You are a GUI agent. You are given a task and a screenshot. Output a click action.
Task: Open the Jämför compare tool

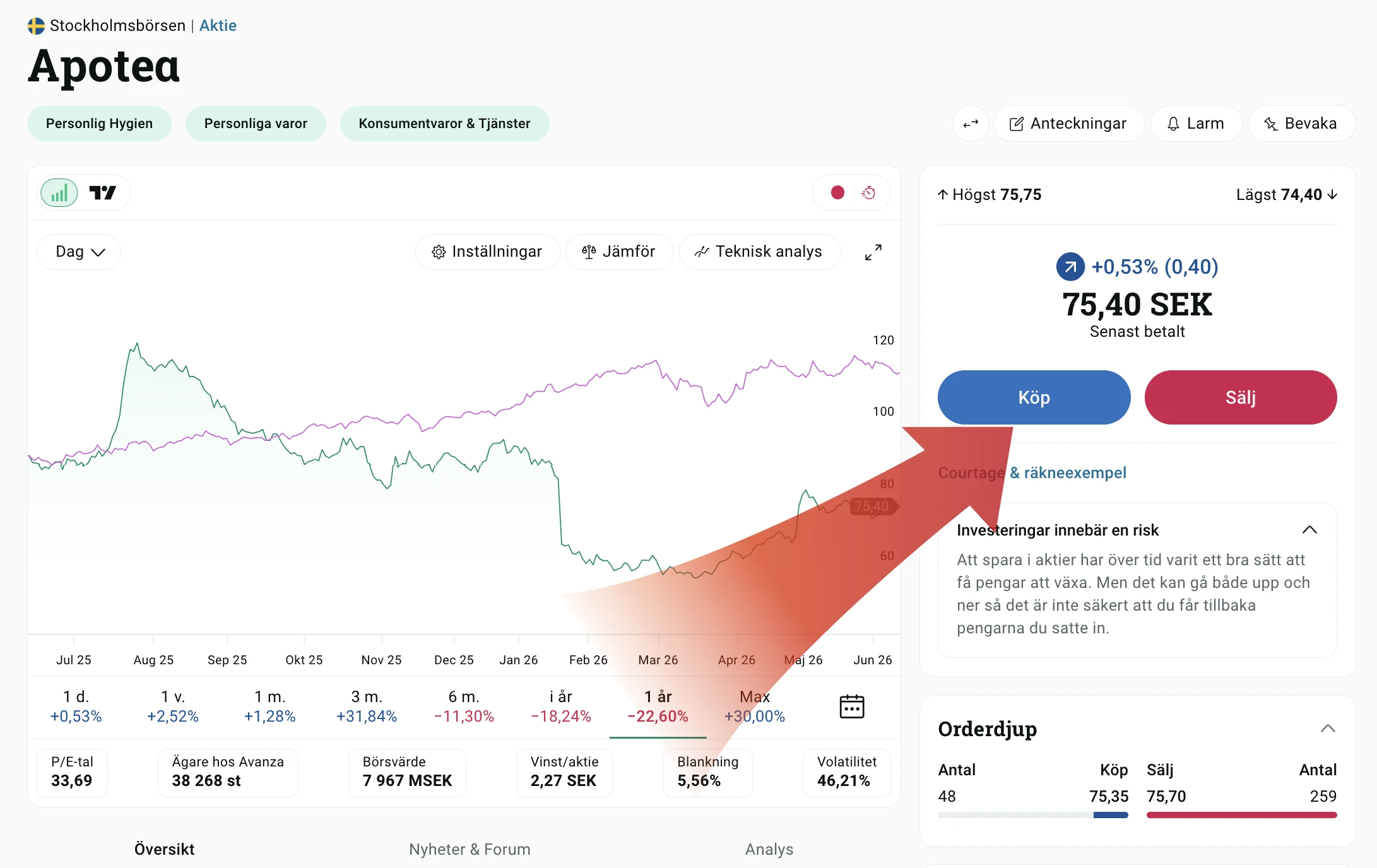(619, 252)
